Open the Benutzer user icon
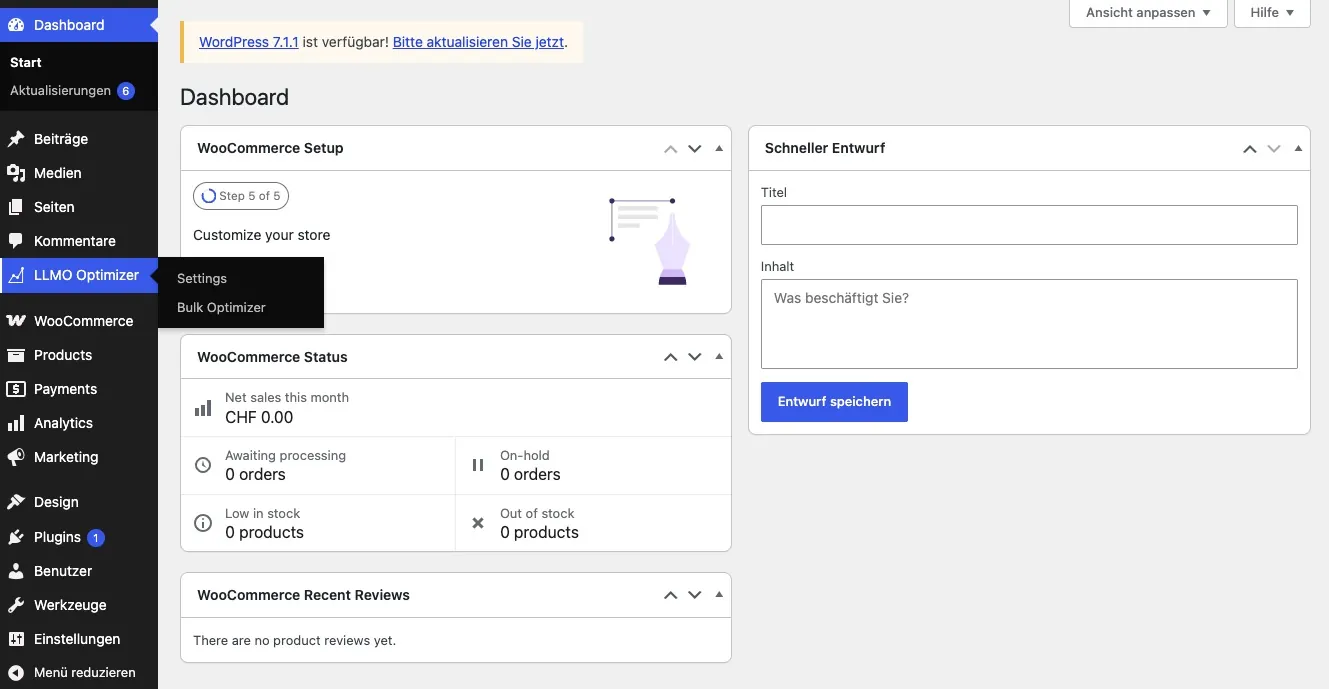The image size is (1329, 689). pos(16,571)
